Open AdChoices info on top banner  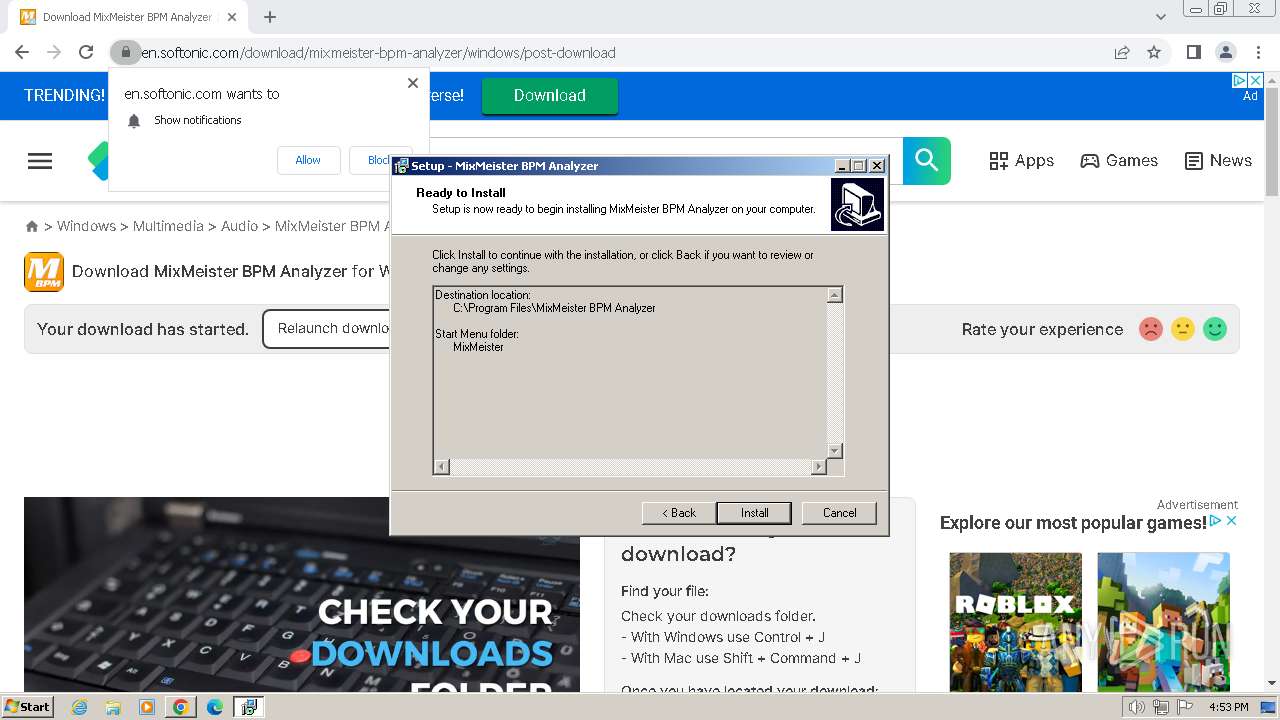pyautogui.click(x=1240, y=80)
